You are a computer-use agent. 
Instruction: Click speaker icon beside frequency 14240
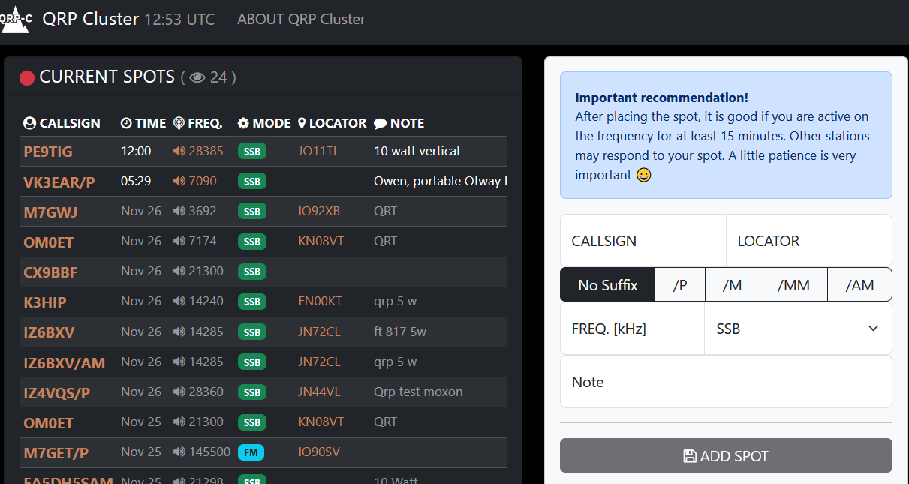click(179, 301)
